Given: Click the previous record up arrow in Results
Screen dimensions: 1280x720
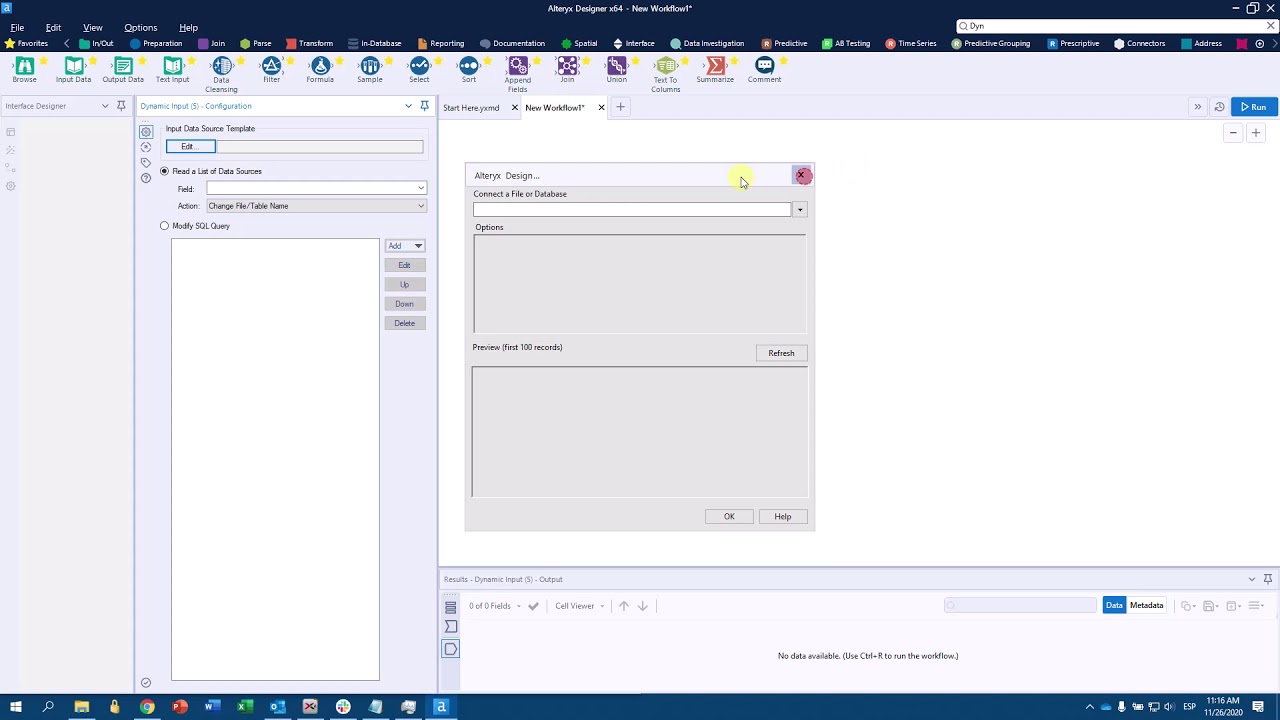Looking at the screenshot, I should click(624, 606).
